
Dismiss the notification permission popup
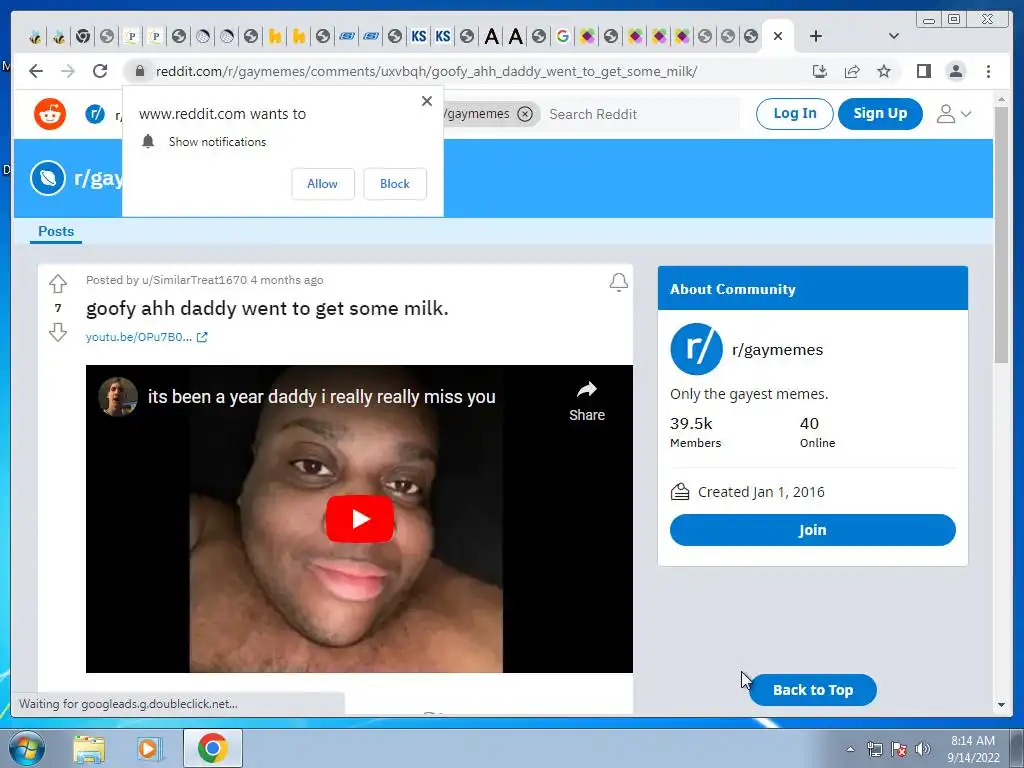point(427,101)
